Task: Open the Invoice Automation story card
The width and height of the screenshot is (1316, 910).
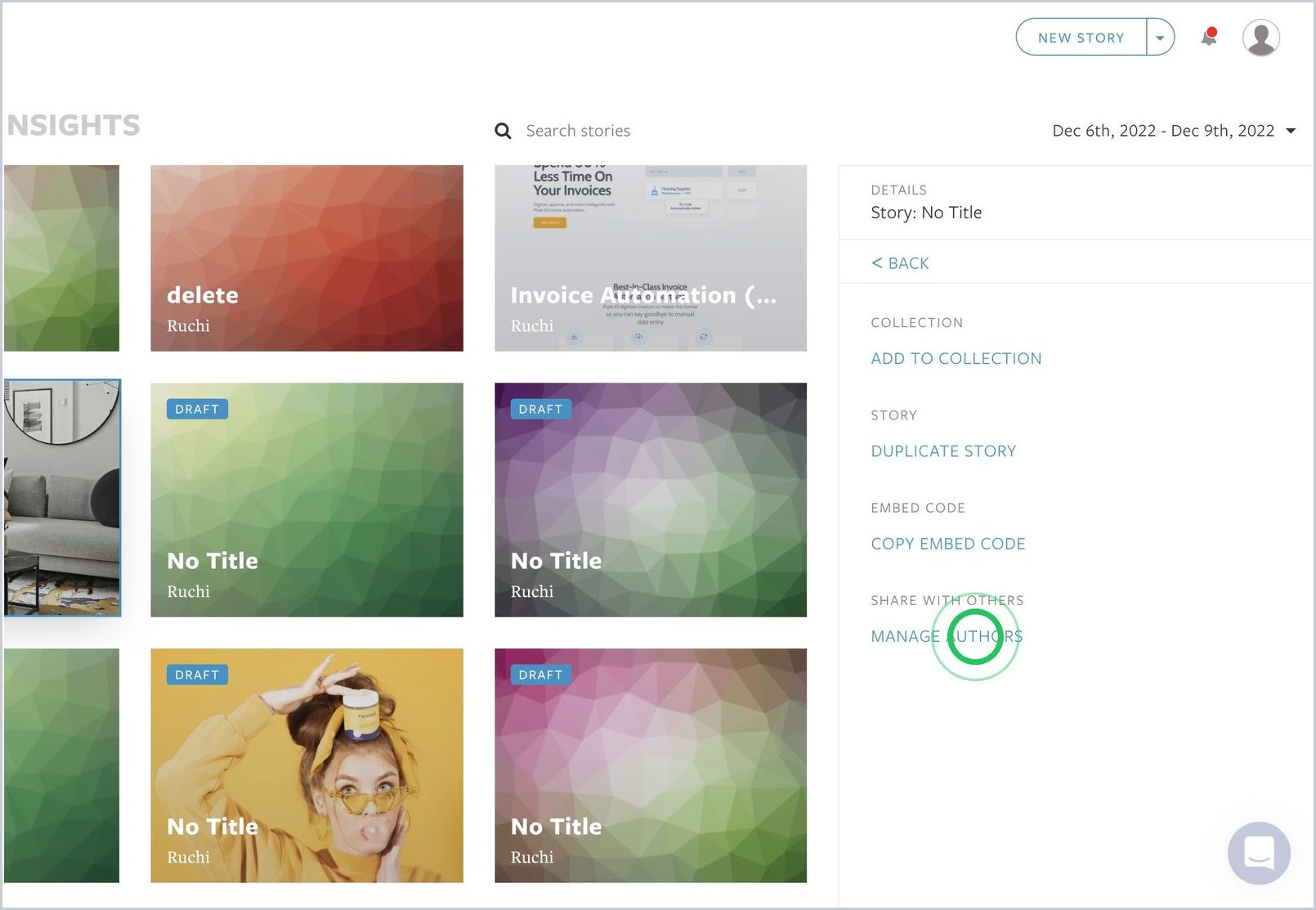Action: click(651, 258)
